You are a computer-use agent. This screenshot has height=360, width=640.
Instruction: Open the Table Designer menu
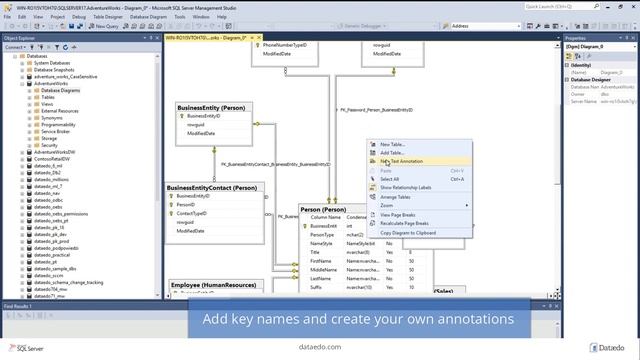(x=108, y=17)
